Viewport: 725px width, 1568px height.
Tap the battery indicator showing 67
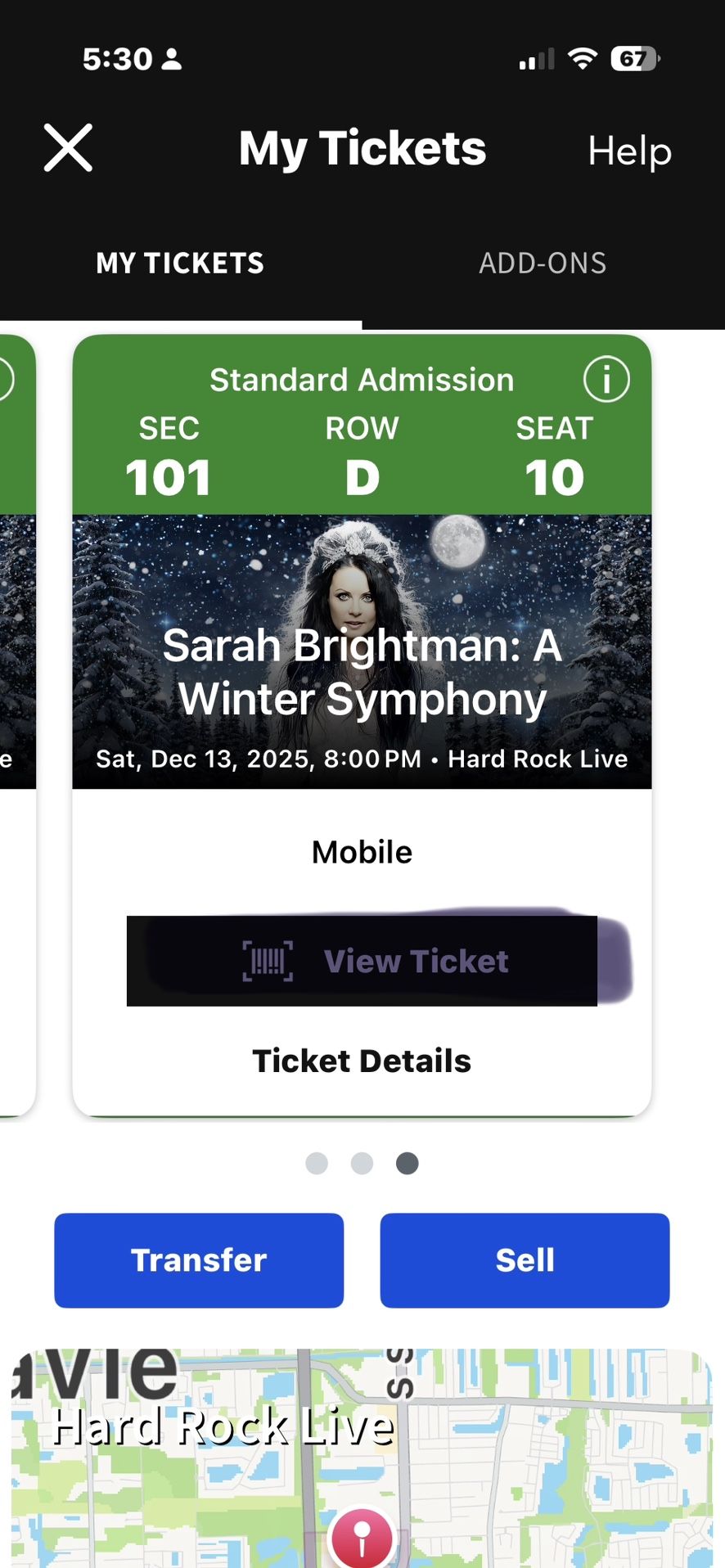[x=634, y=59]
